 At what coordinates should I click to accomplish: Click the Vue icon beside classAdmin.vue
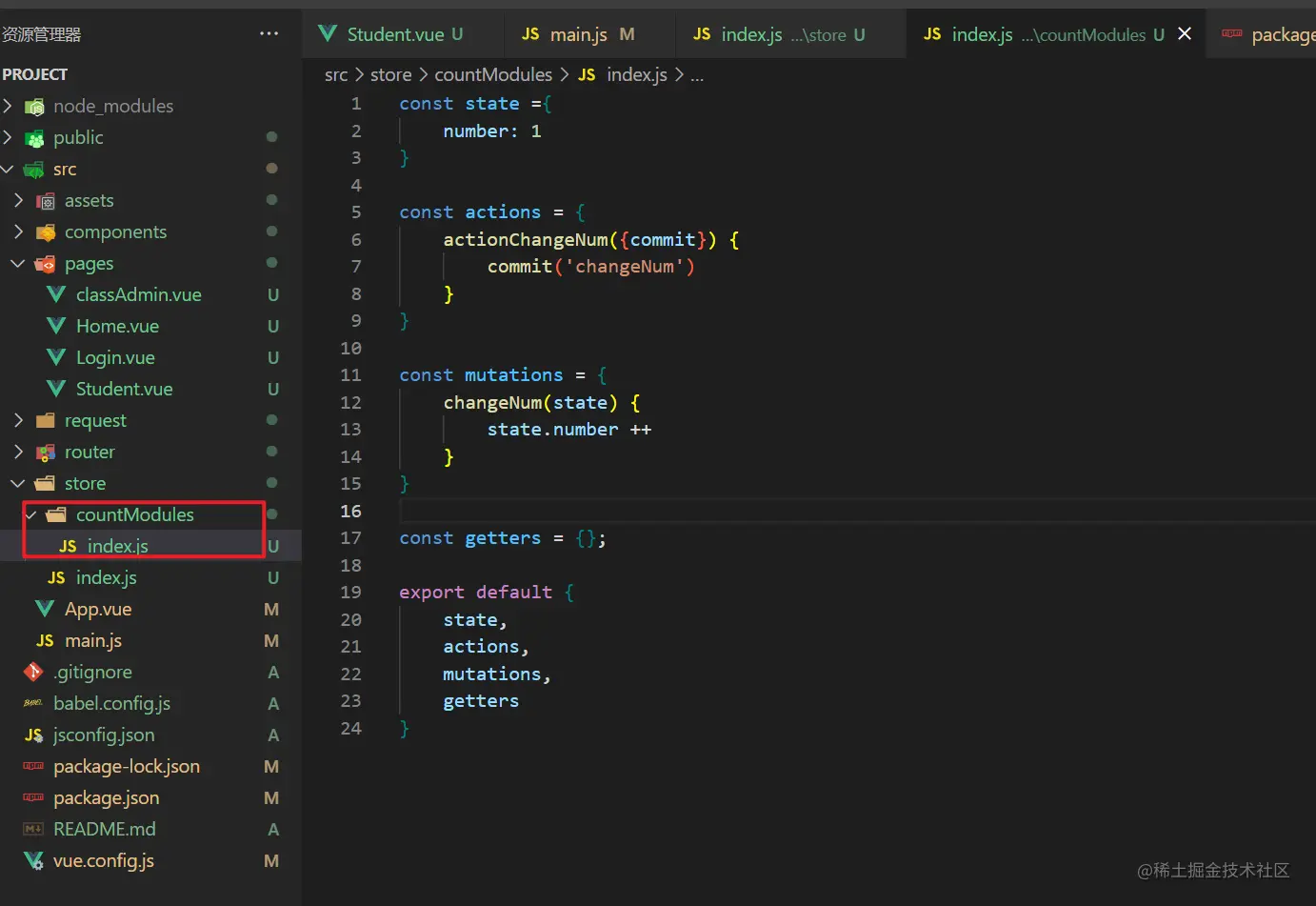click(x=56, y=294)
